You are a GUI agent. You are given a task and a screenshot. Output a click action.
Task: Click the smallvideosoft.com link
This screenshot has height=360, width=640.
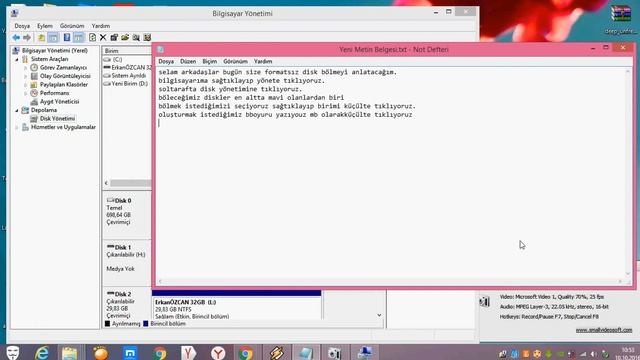pos(604,330)
